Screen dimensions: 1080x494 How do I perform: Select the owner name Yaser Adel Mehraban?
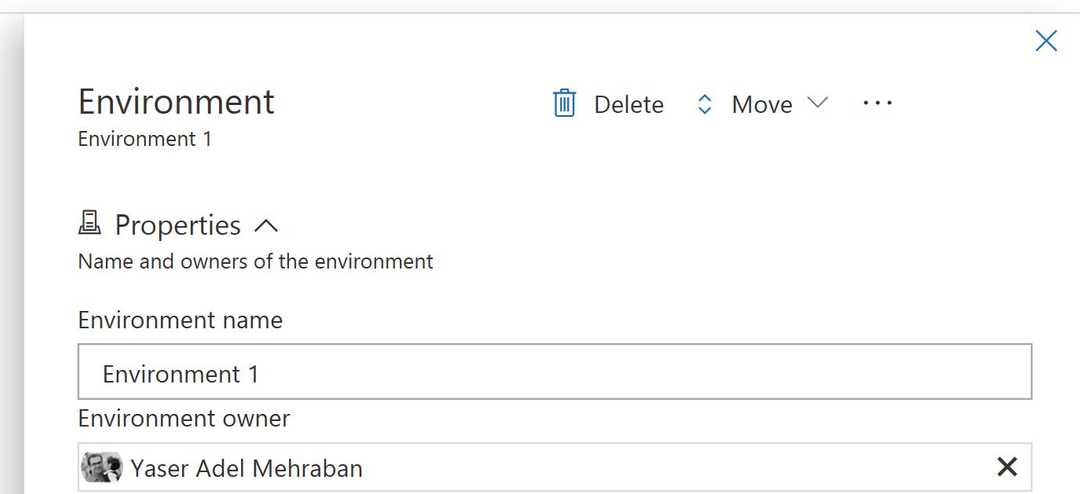247,468
